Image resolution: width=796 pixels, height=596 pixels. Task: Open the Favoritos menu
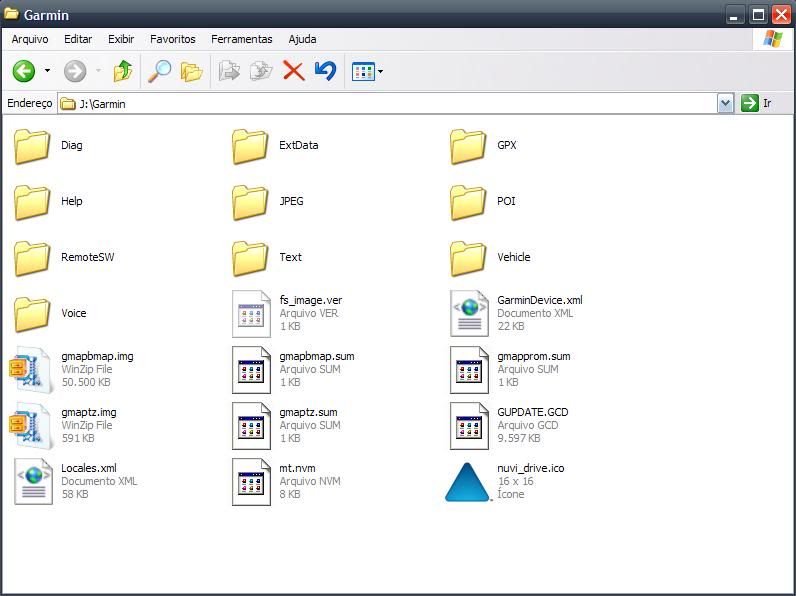[173, 39]
